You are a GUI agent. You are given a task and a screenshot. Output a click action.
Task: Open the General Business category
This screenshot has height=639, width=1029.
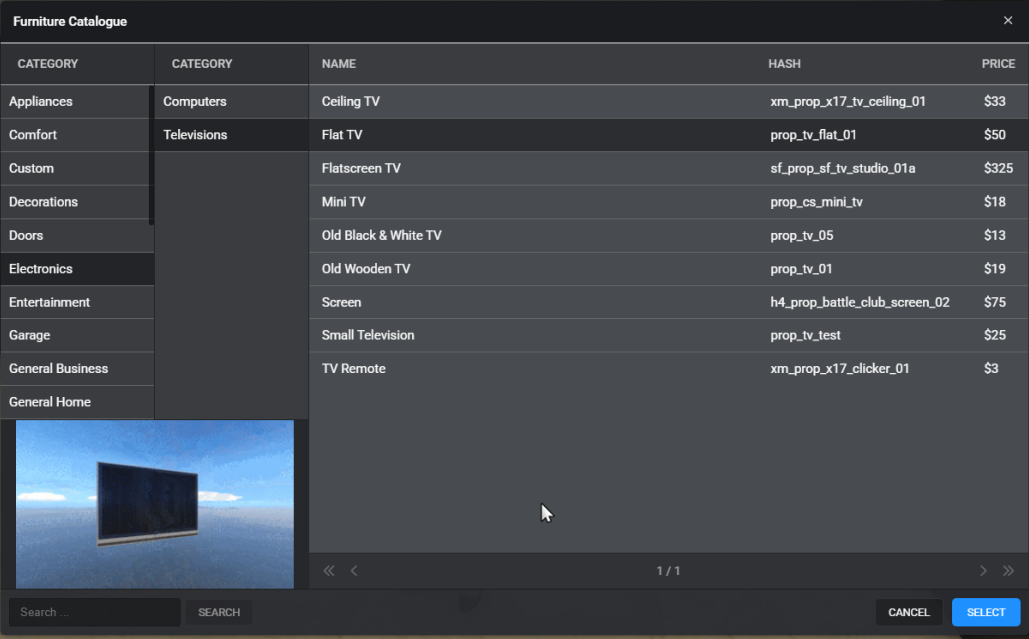[77, 369]
